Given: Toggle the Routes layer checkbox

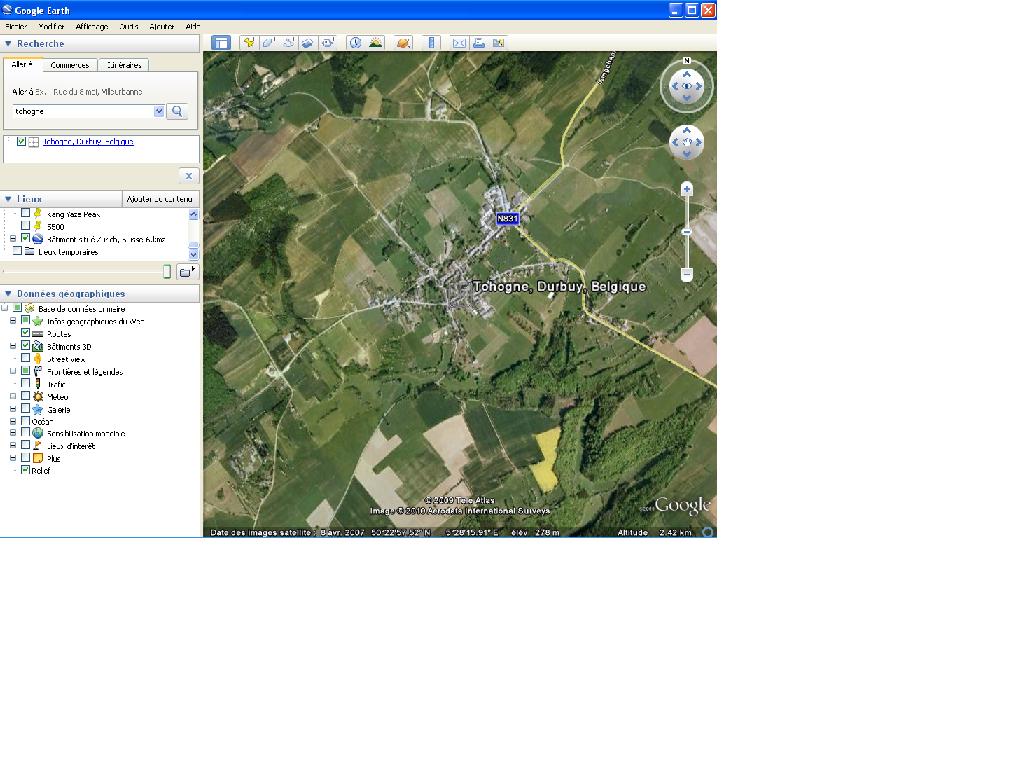Looking at the screenshot, I should [25, 333].
